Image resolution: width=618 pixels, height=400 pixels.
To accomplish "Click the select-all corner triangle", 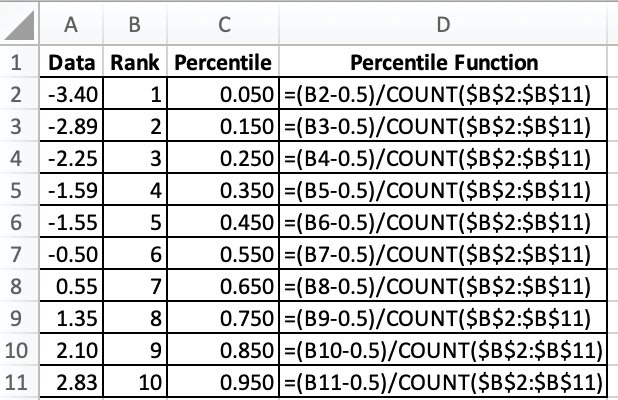I will click(22, 22).
